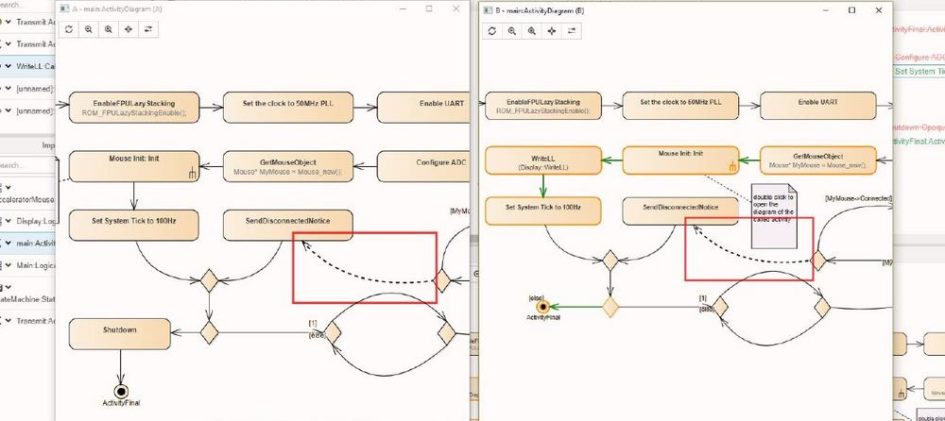
Task: Click the lower Search field in left panel
Action: (x=28, y=165)
